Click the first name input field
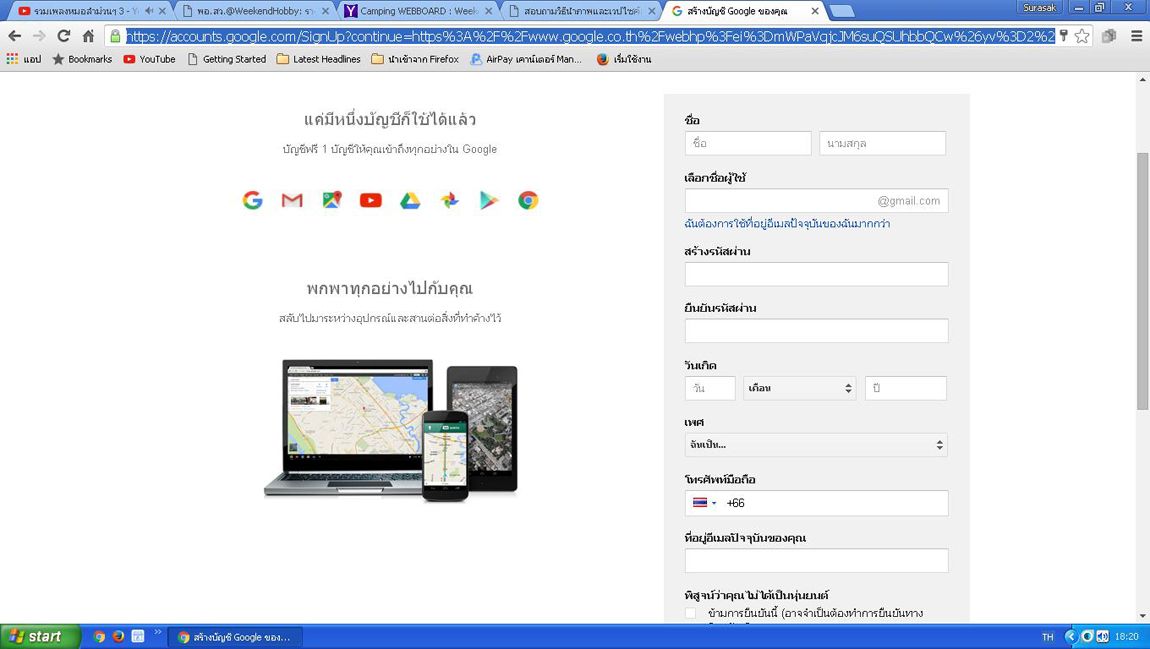1150x649 pixels. [x=748, y=144]
